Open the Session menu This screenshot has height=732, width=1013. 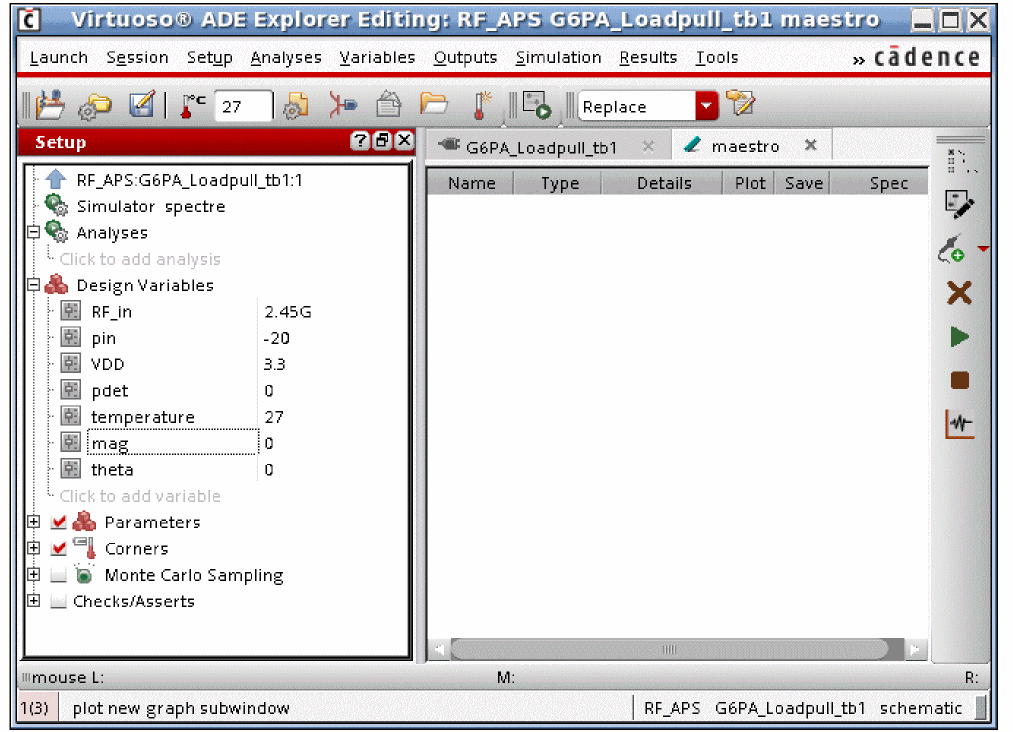[x=137, y=58]
